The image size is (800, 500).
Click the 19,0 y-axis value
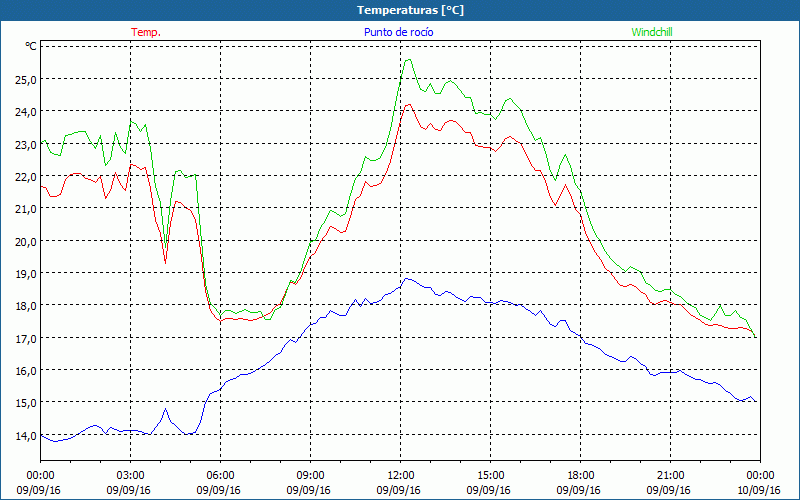click(x=27, y=273)
